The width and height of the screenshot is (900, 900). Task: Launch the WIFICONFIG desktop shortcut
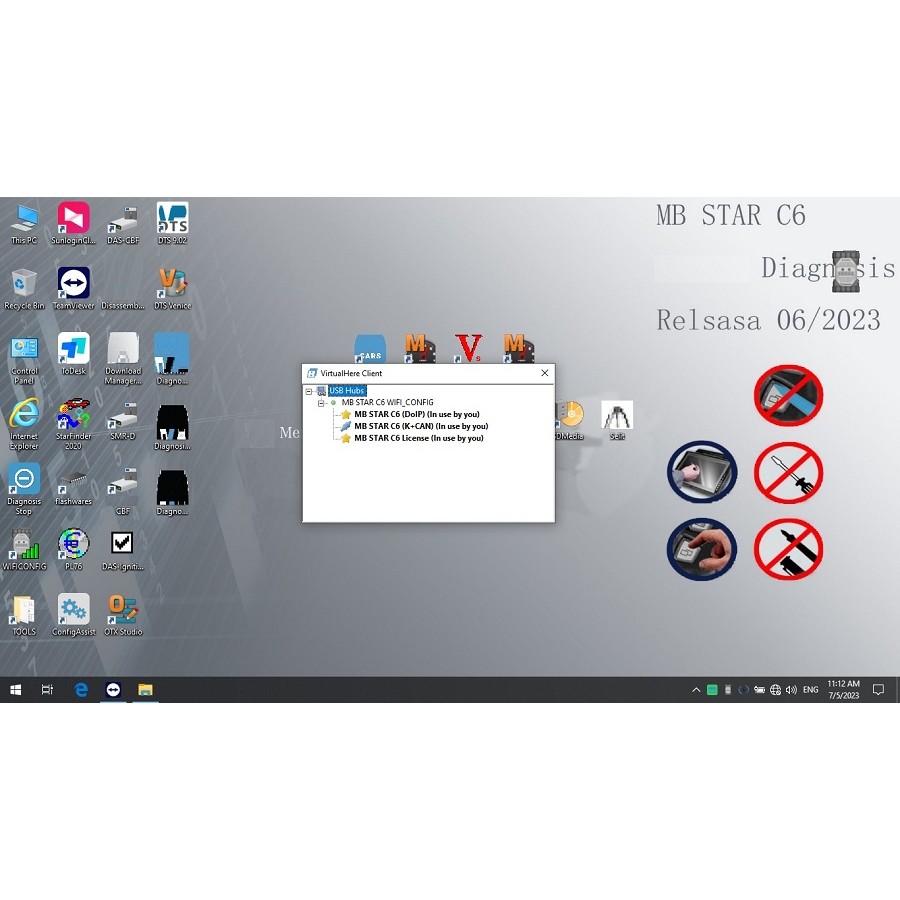pyautogui.click(x=24, y=550)
